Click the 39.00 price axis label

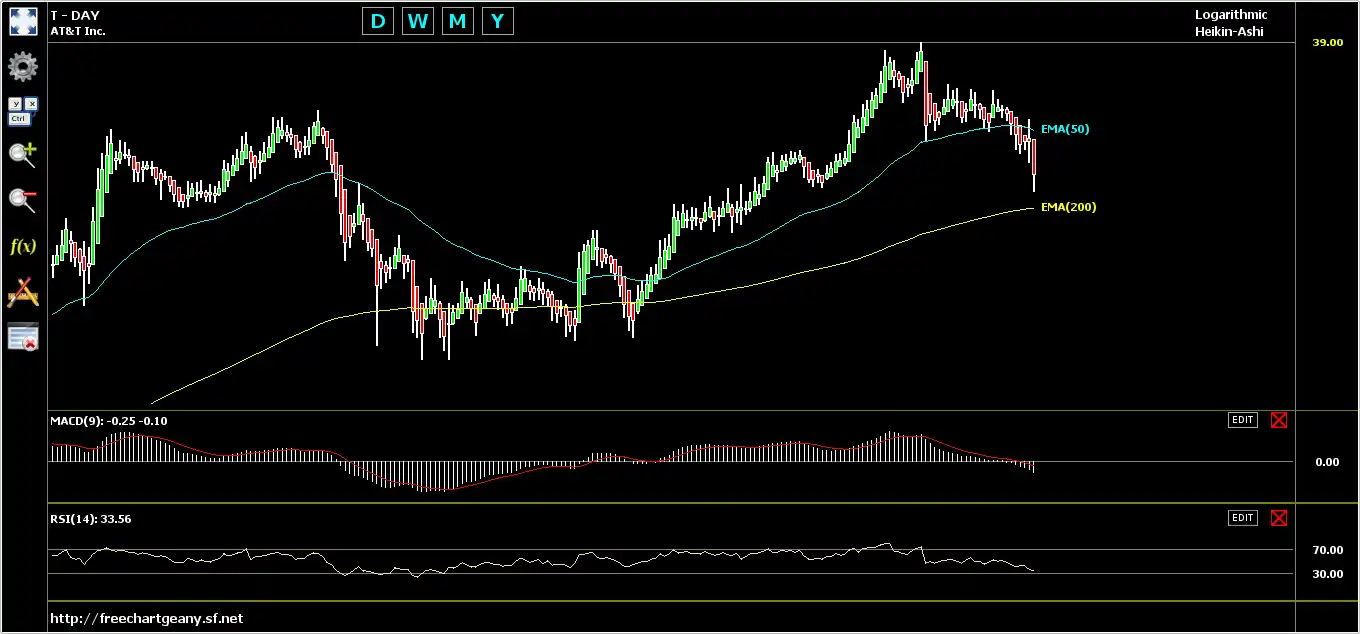tap(1327, 43)
